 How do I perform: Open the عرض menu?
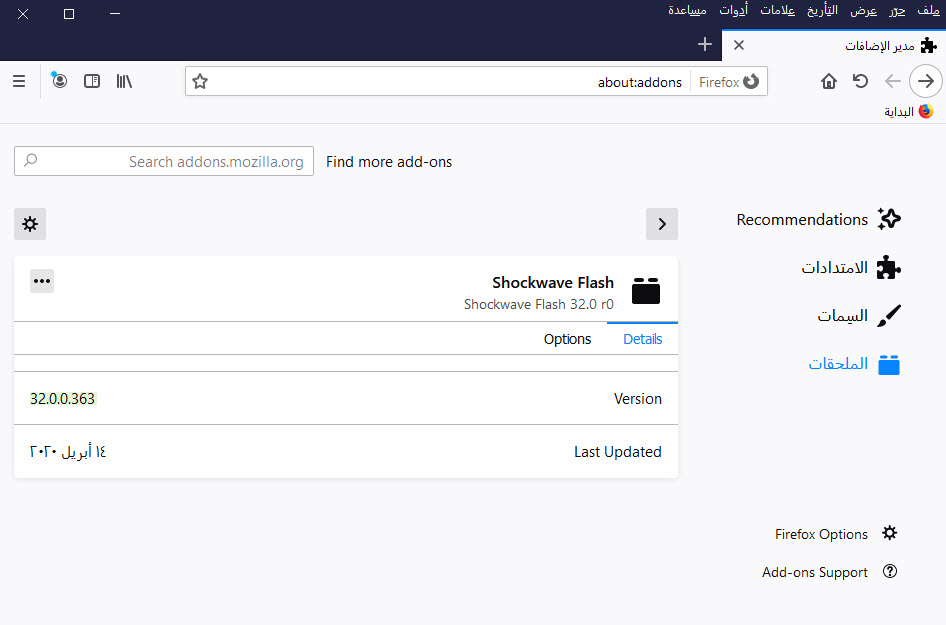point(863,10)
